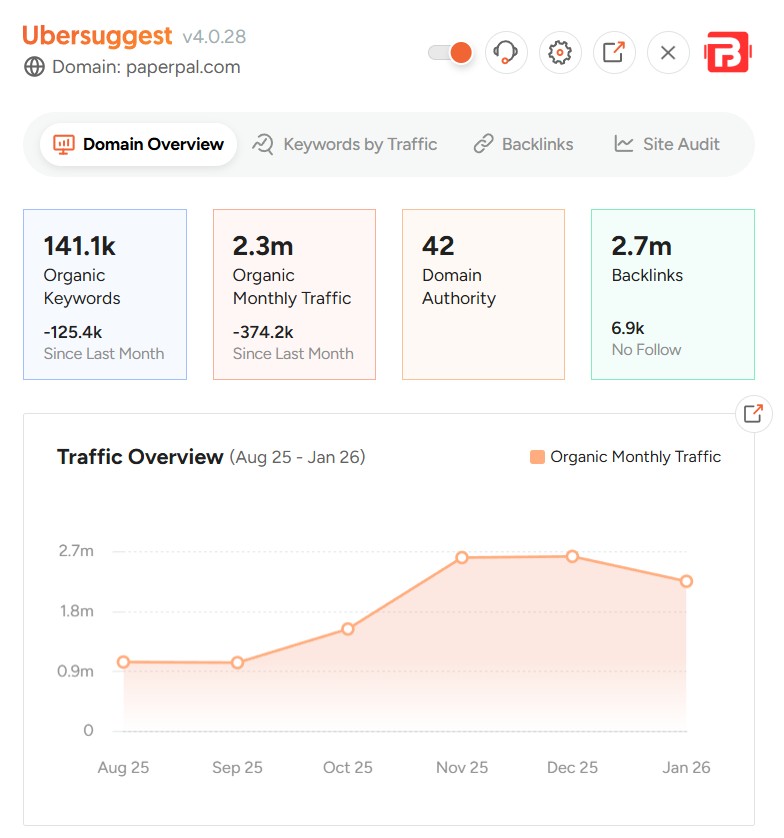Click the '0.9m' y-axis label
Viewport: 784px width, 838px height.
pyautogui.click(x=75, y=671)
